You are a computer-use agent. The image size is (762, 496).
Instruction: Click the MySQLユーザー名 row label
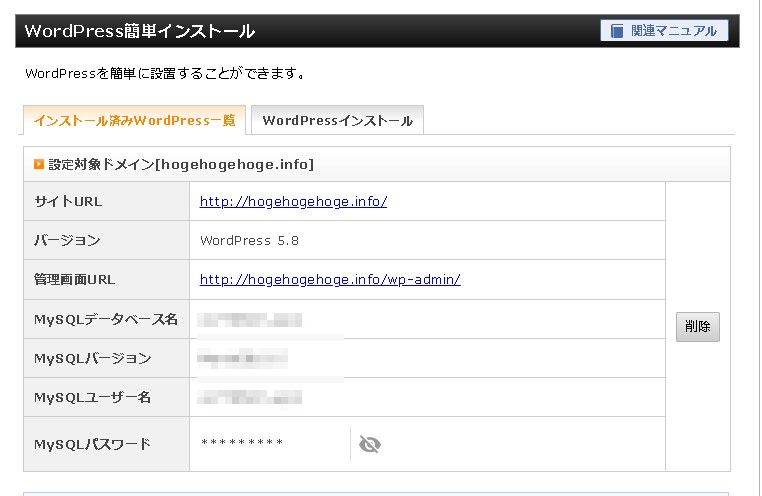coord(92,397)
